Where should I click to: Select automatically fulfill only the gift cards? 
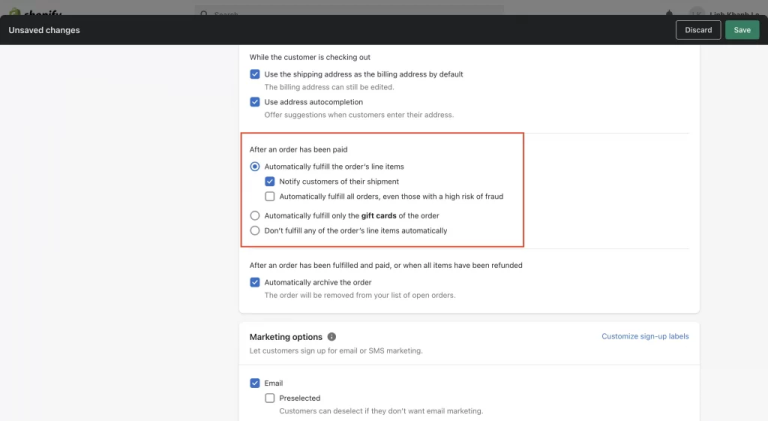click(x=255, y=215)
